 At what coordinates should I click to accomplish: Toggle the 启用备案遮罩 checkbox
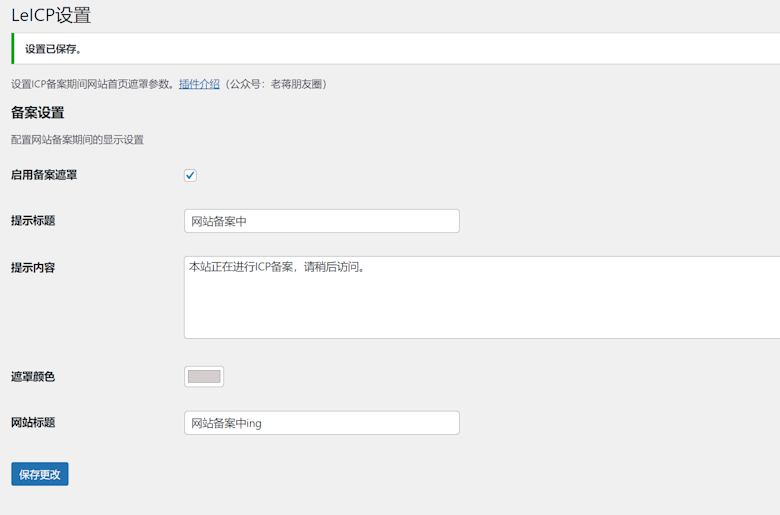click(x=190, y=175)
